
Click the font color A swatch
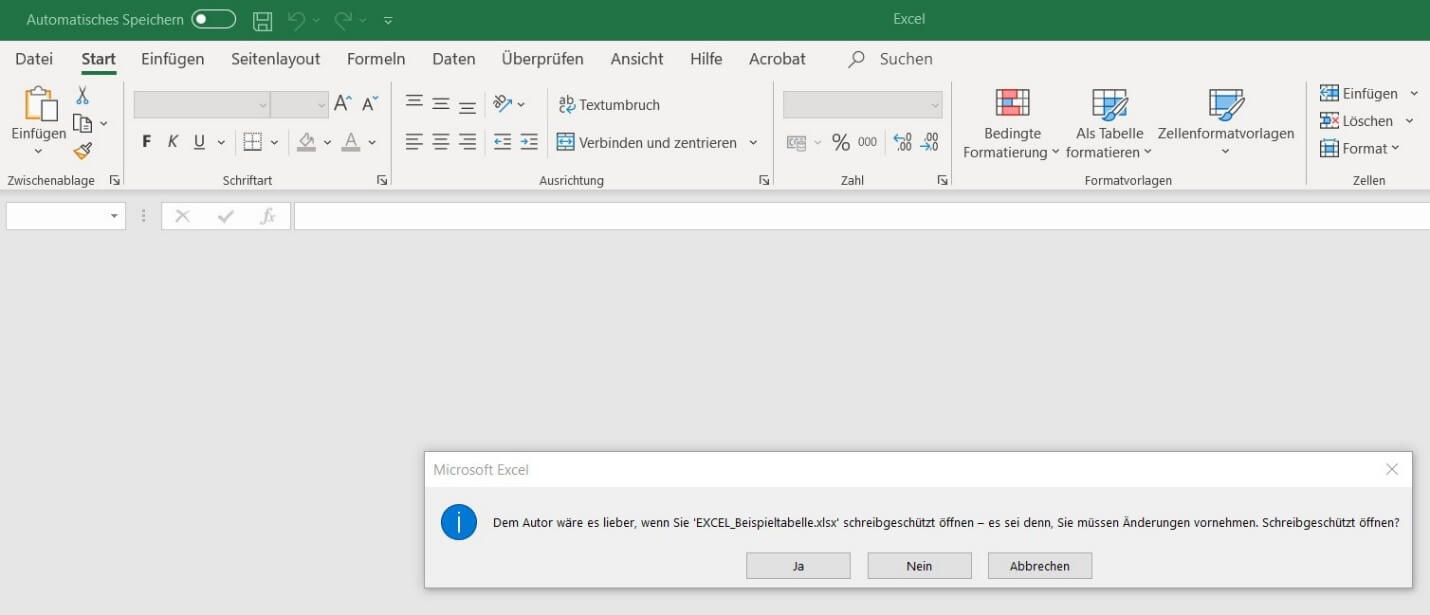[351, 142]
